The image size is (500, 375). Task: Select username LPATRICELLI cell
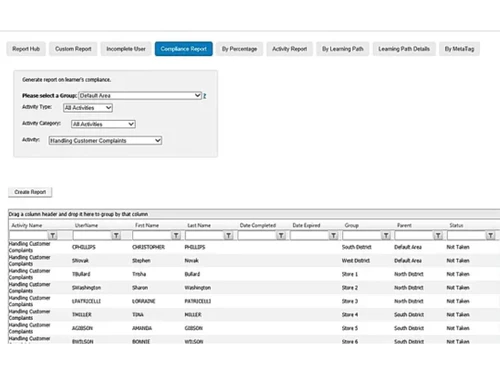tap(86, 301)
